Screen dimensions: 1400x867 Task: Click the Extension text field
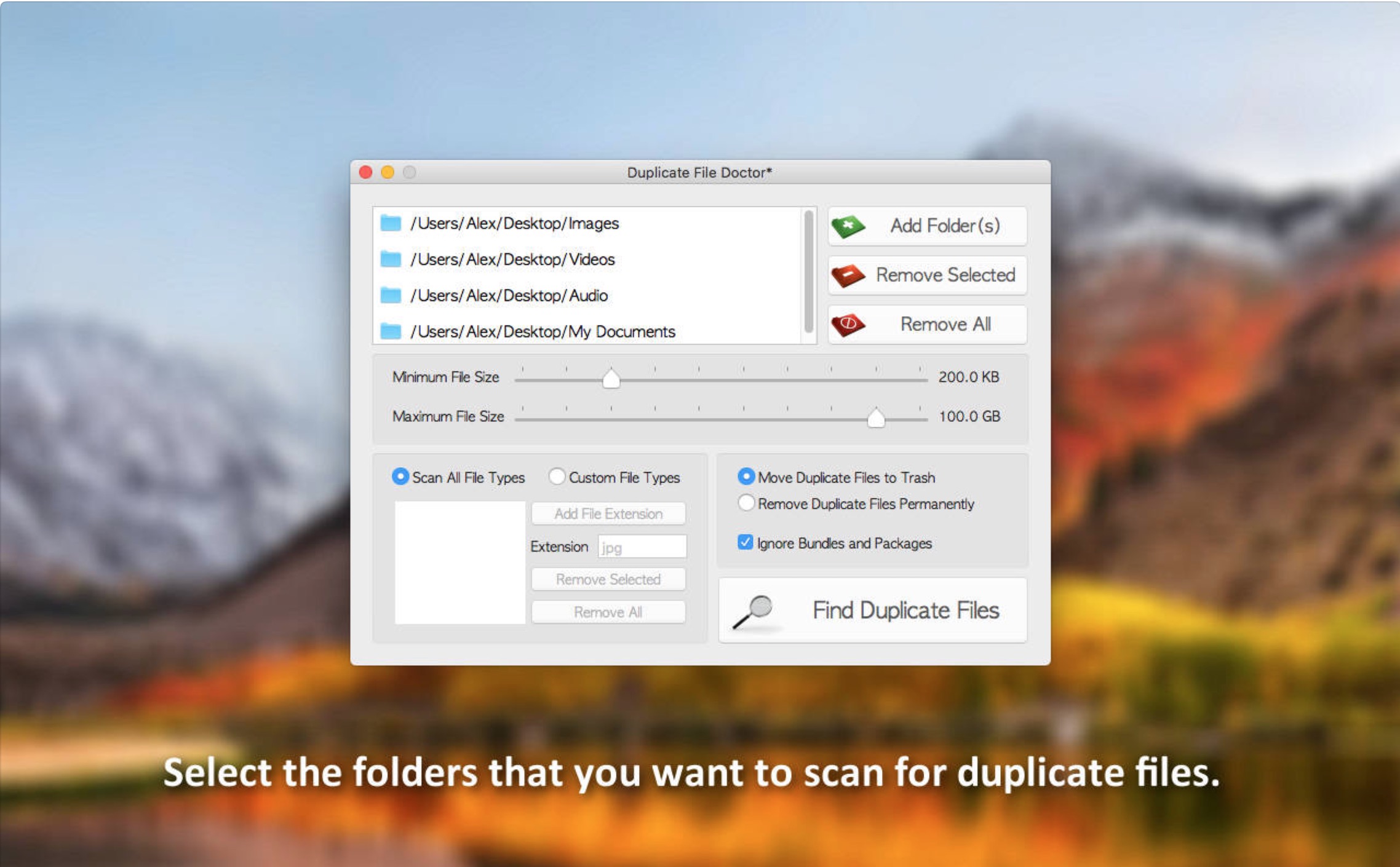point(642,547)
